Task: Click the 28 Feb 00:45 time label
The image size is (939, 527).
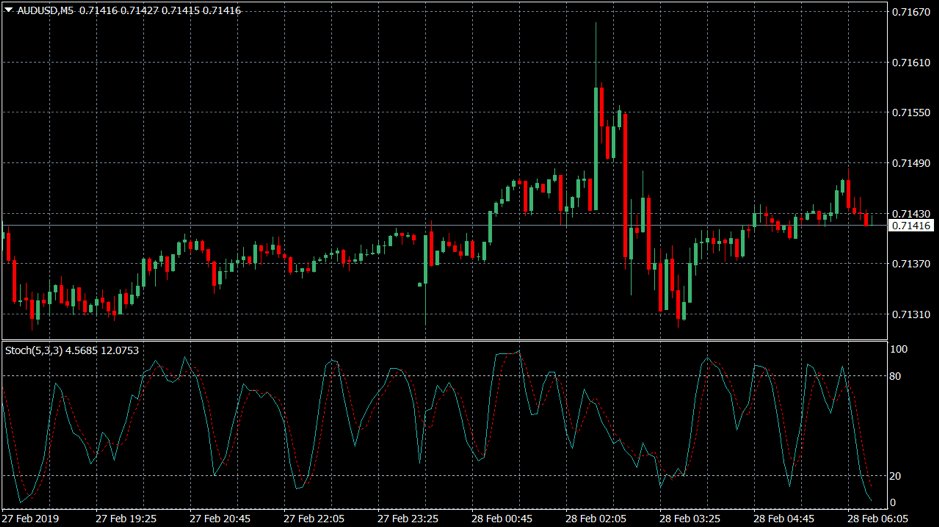Action: [502, 519]
